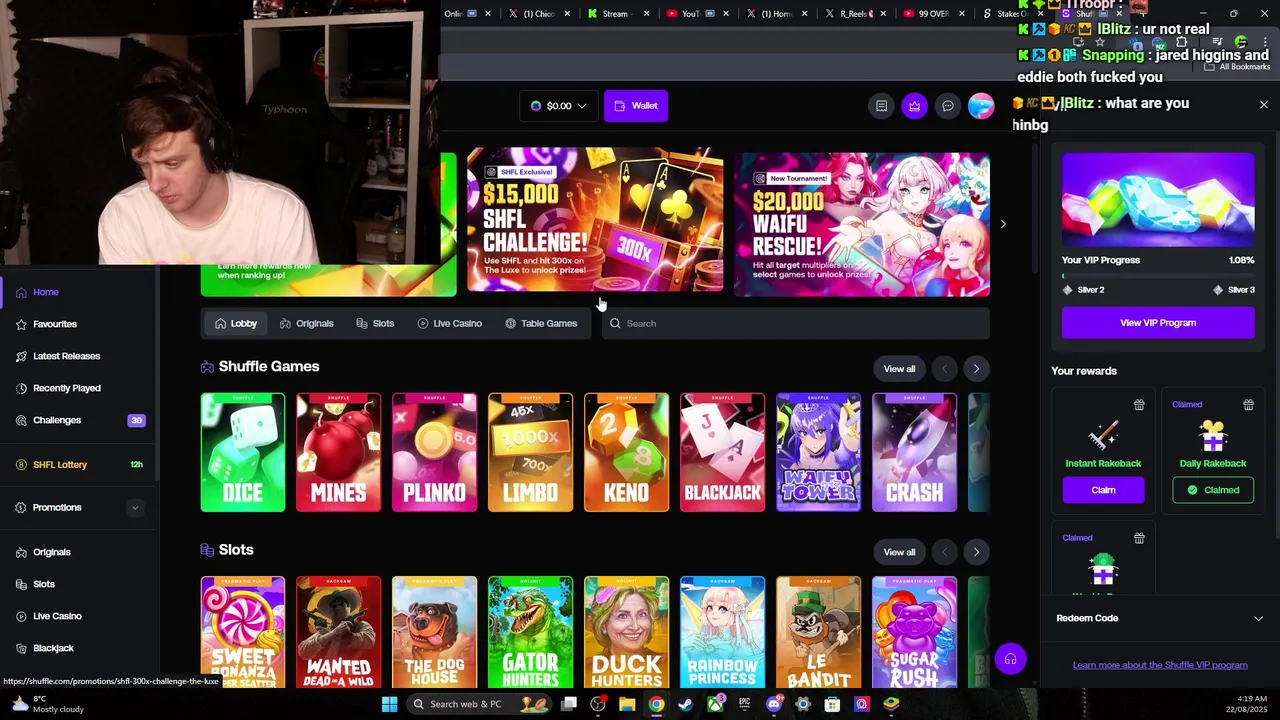1280x720 pixels.
Task: Open the Rainbow Princess slot
Action: (x=723, y=632)
